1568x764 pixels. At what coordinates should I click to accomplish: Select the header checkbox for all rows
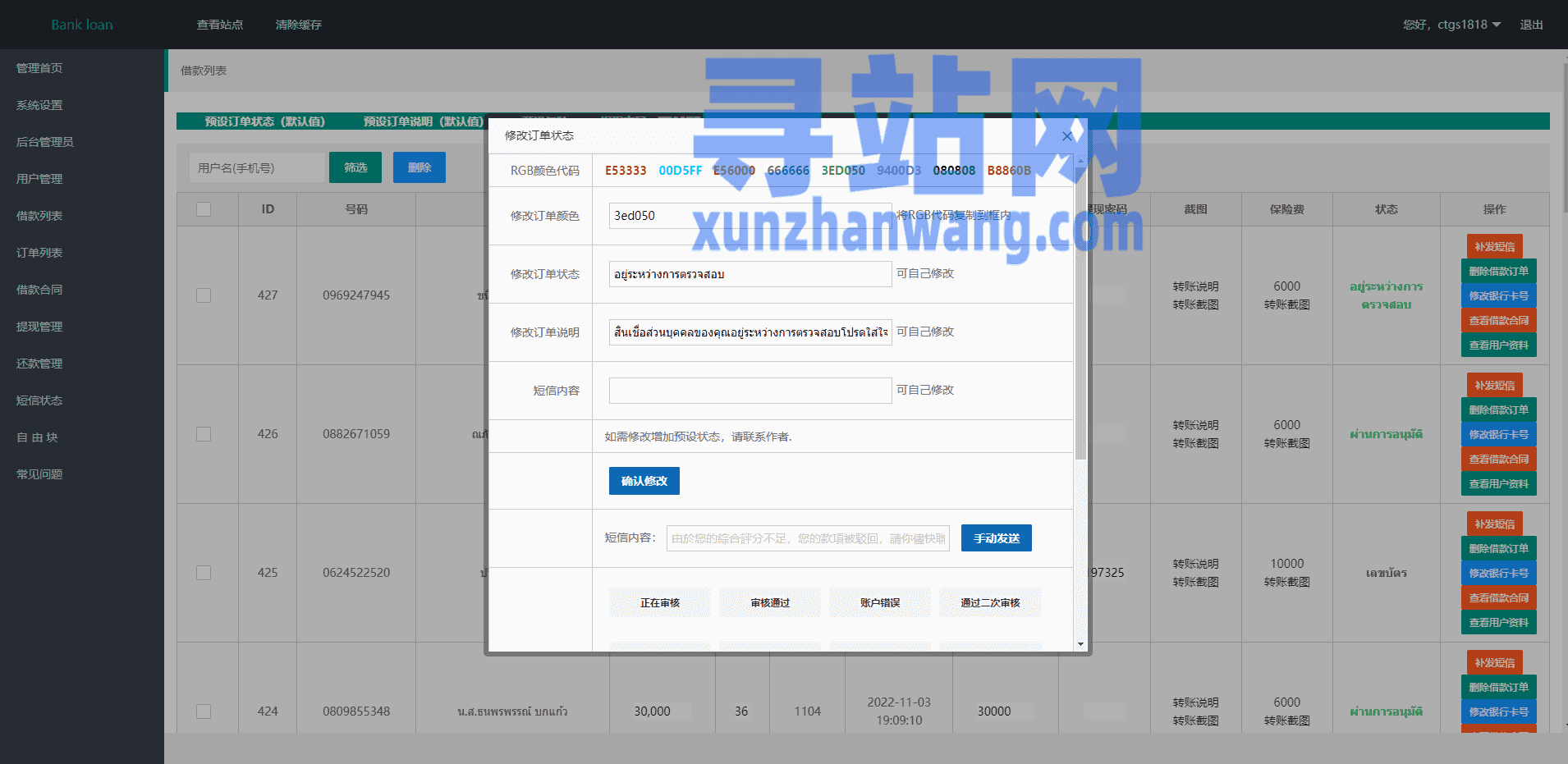point(204,209)
